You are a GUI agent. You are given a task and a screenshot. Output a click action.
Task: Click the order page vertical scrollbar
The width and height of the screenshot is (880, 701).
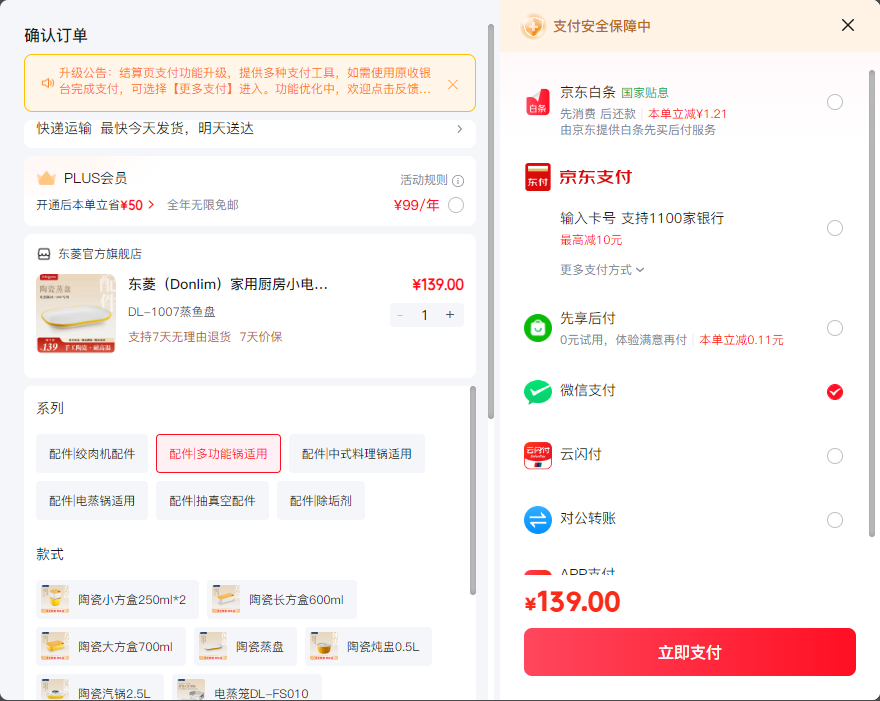point(491,221)
